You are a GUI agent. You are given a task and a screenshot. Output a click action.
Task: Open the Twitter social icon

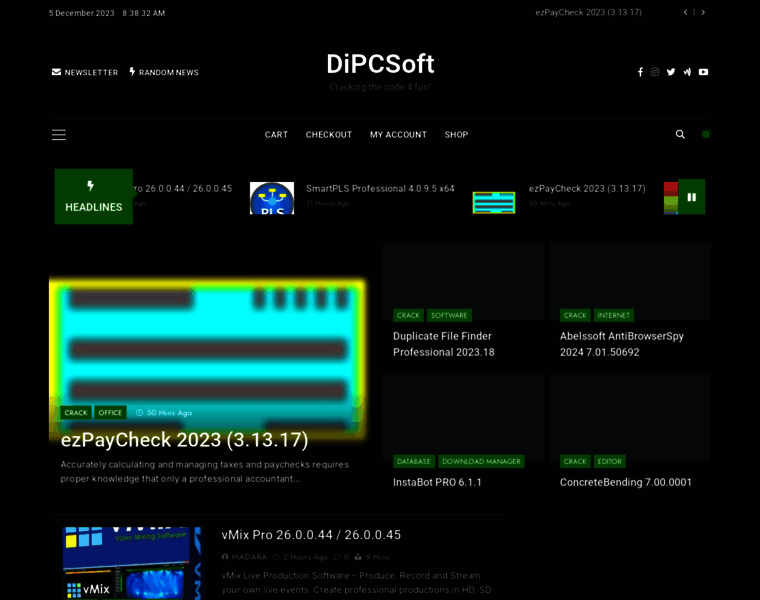pos(671,72)
